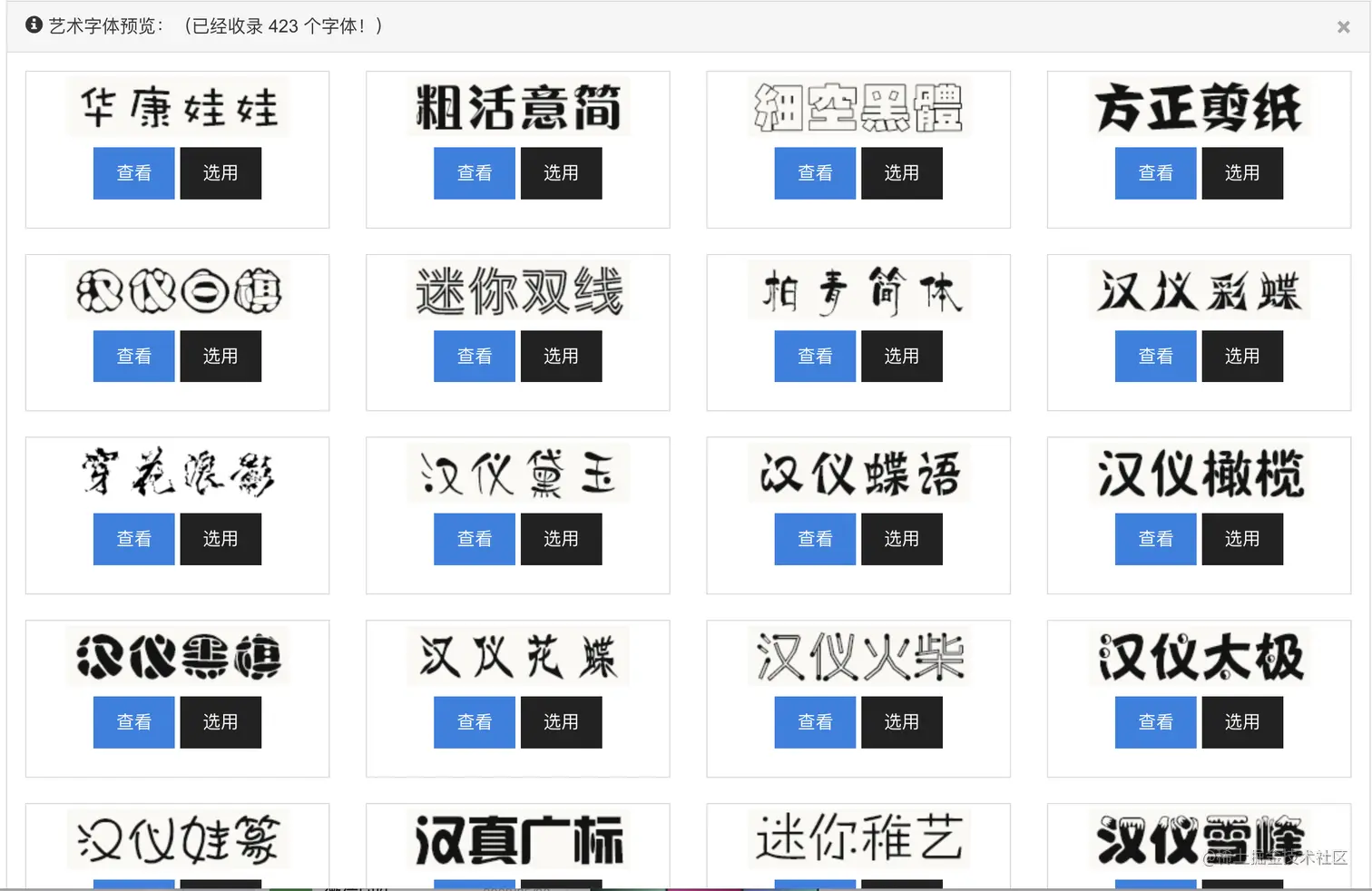View the 汉仪火柴 matchstick font

(x=815, y=722)
